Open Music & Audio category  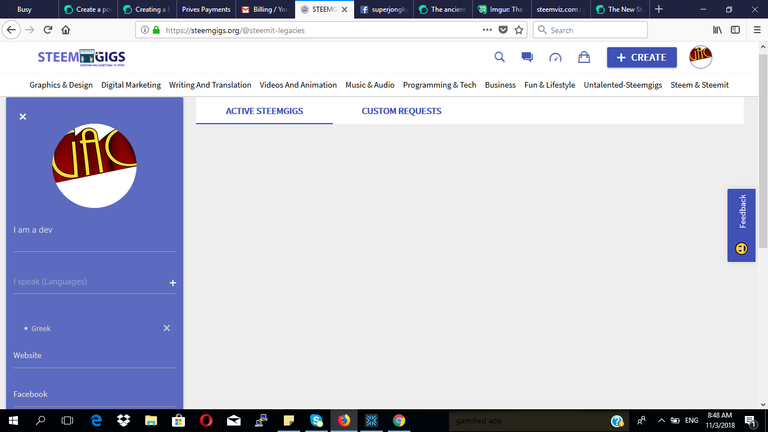(x=370, y=85)
